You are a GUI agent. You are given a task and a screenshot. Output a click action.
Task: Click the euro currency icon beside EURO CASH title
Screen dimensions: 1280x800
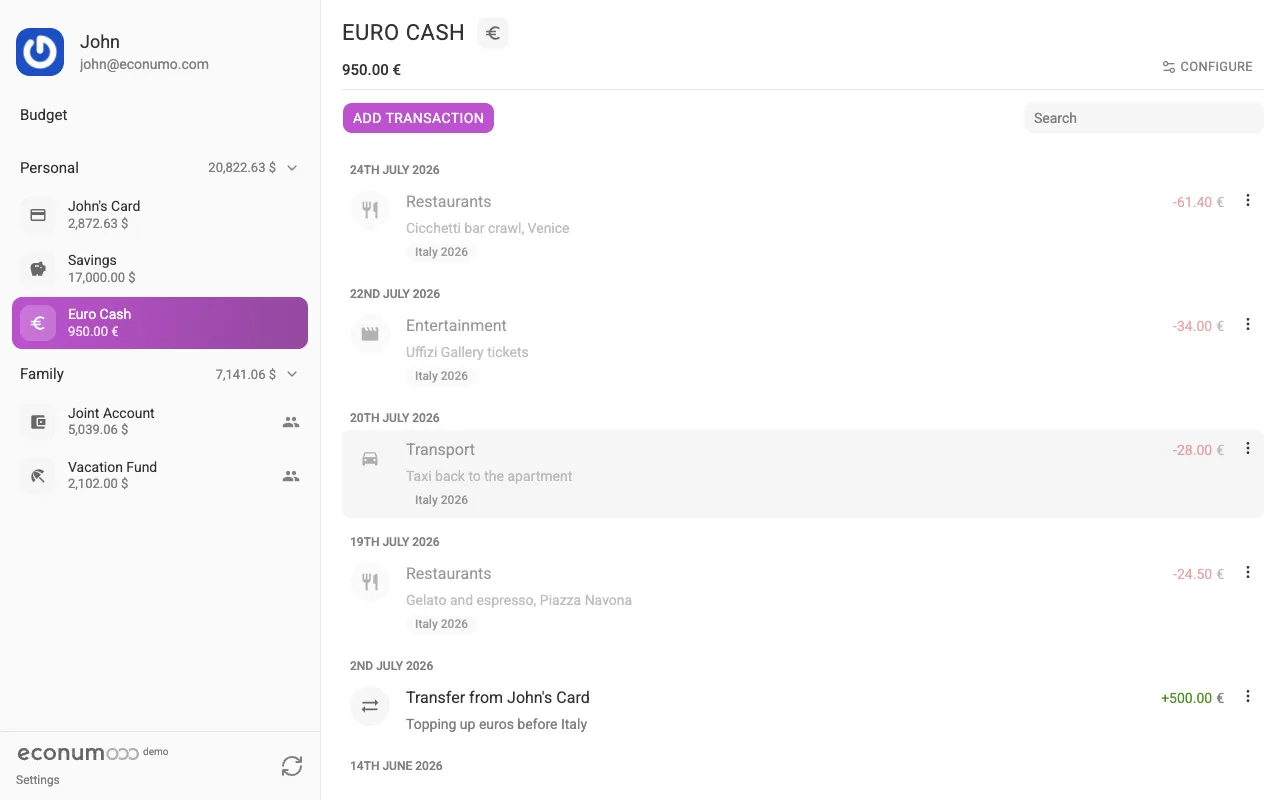point(492,33)
